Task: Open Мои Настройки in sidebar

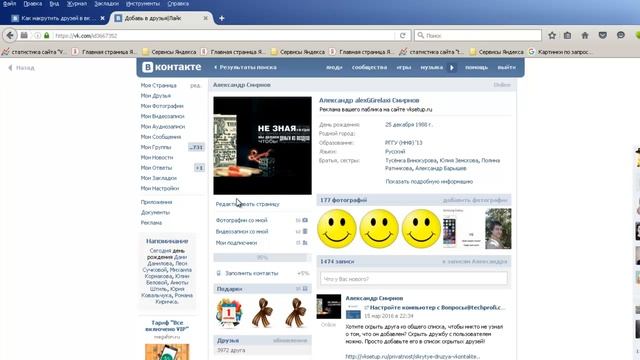Action: click(x=160, y=188)
